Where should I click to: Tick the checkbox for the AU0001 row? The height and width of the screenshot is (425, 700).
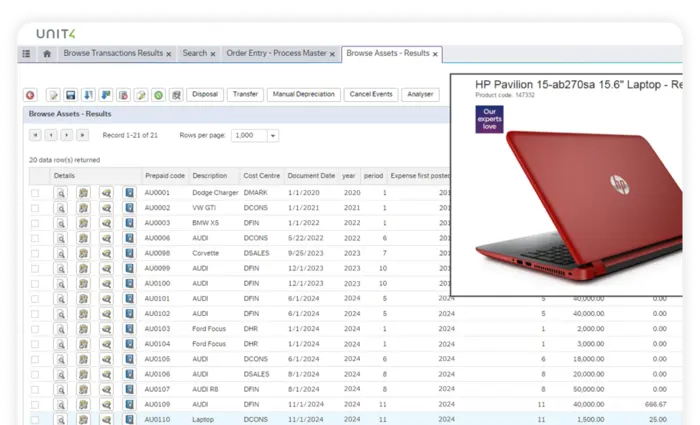pos(35,192)
